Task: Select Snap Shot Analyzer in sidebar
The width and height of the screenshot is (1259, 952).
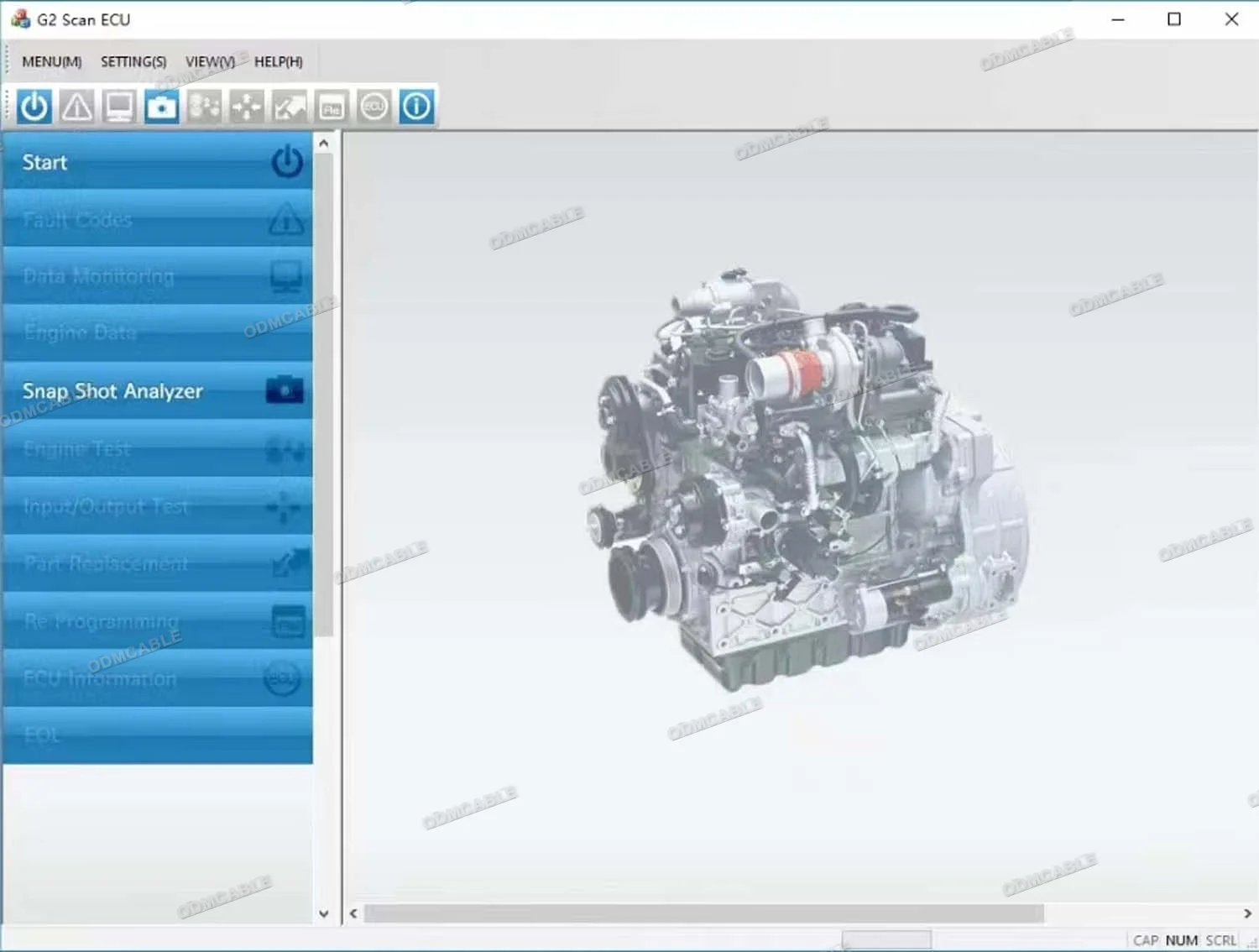Action: coord(158,391)
